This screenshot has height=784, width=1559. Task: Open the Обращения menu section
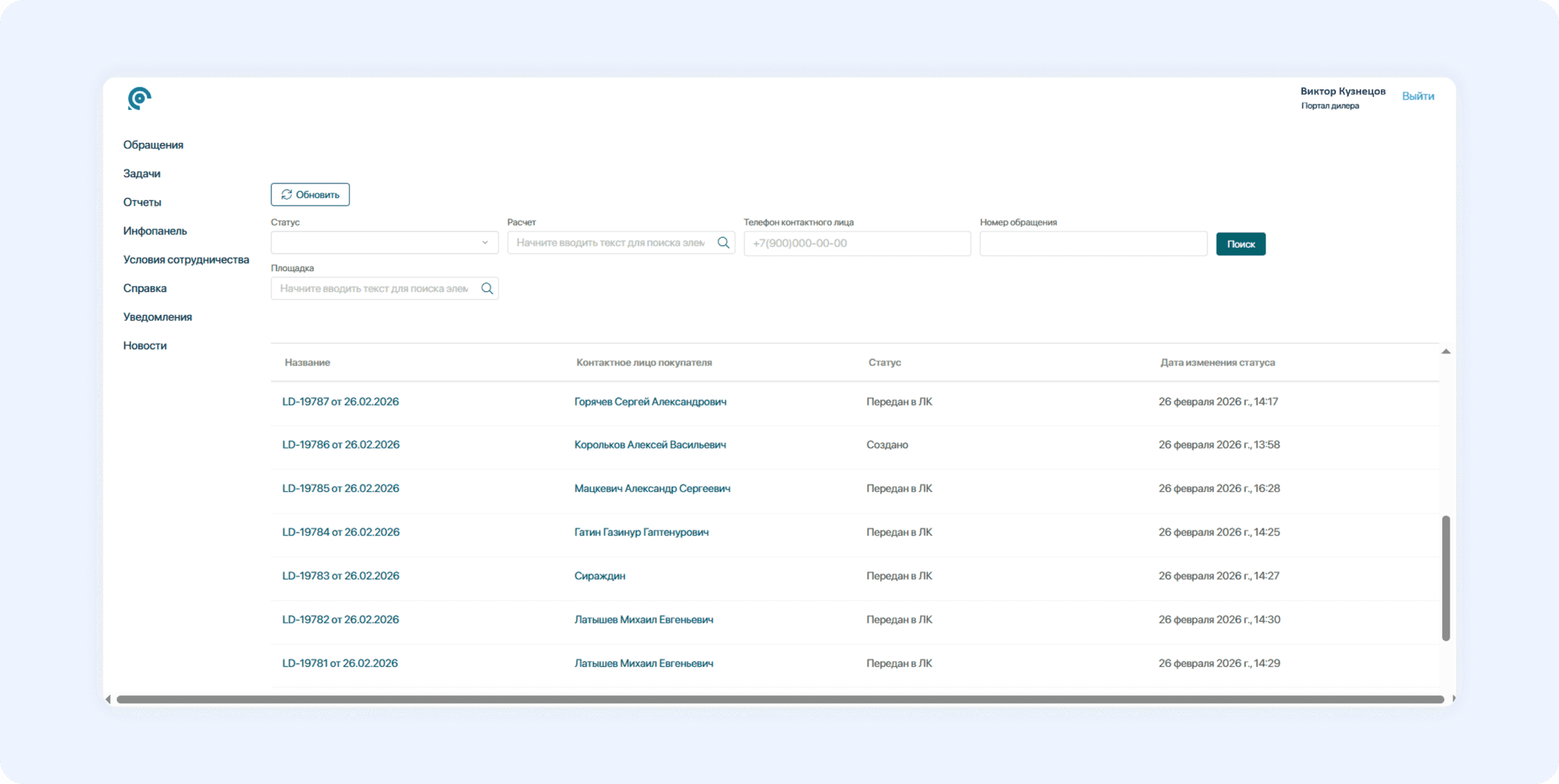tap(153, 145)
